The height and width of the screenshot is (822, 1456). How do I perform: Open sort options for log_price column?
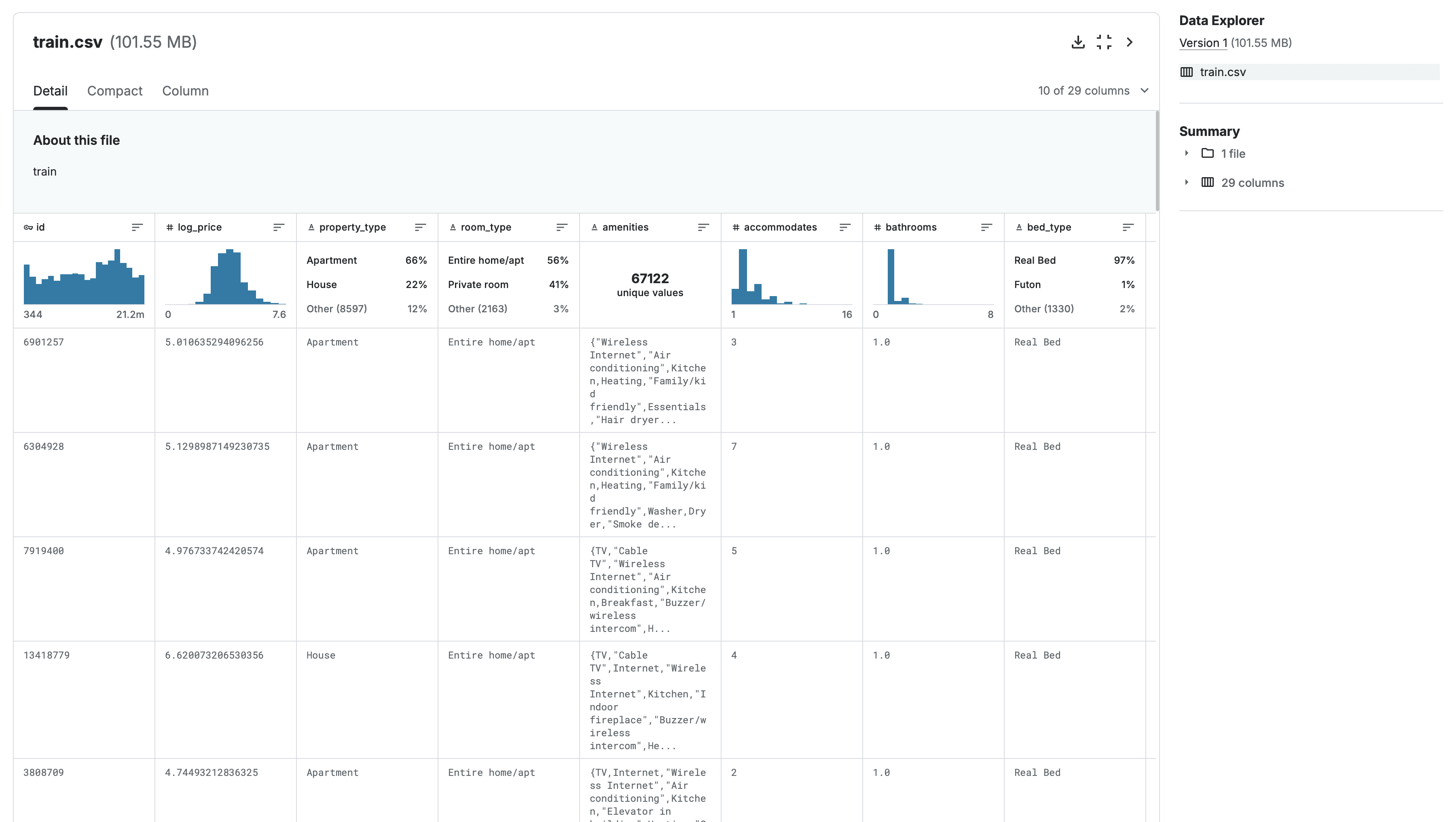point(279,227)
